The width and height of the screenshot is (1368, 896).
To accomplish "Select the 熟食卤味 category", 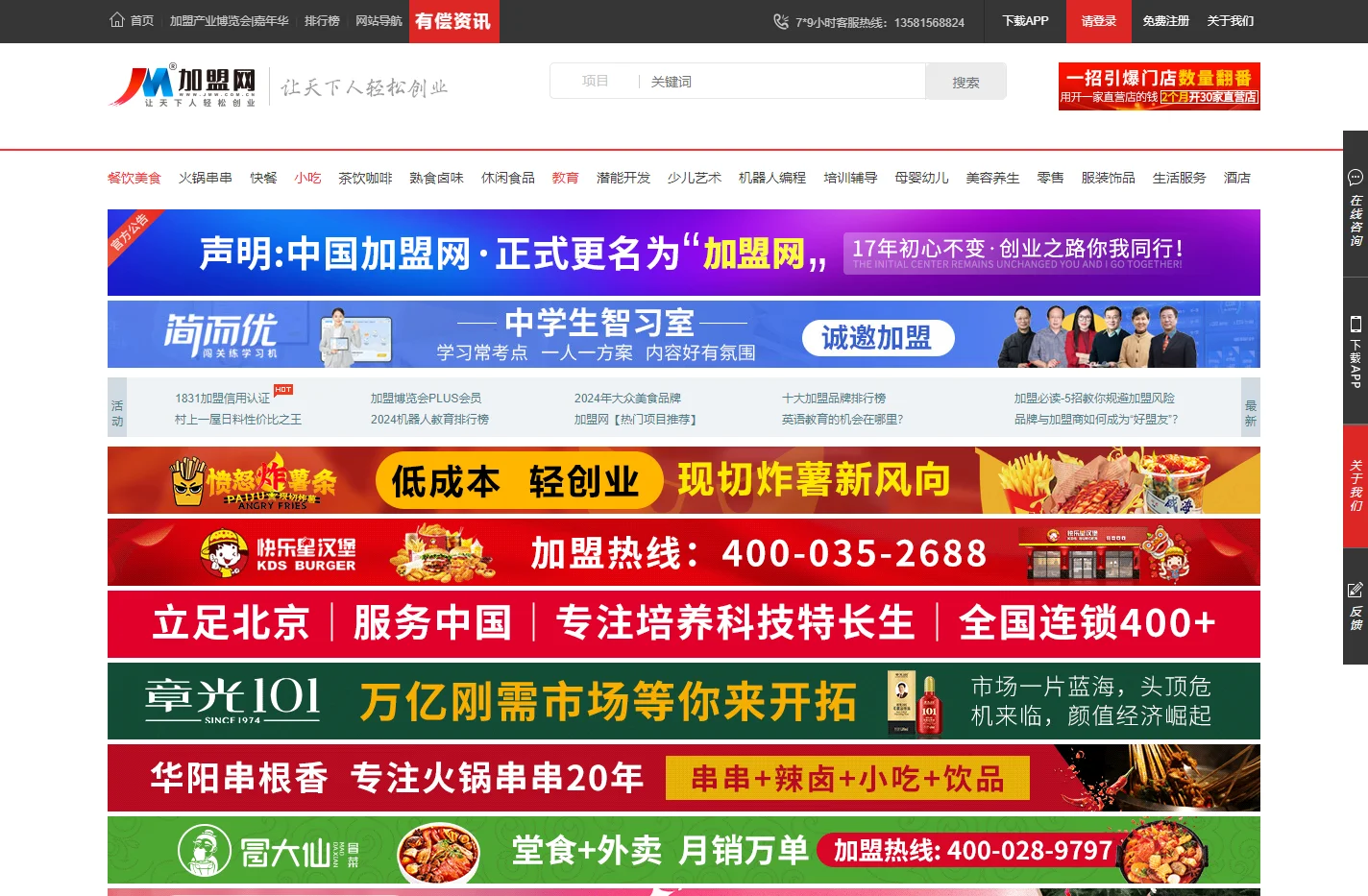I will click(436, 178).
